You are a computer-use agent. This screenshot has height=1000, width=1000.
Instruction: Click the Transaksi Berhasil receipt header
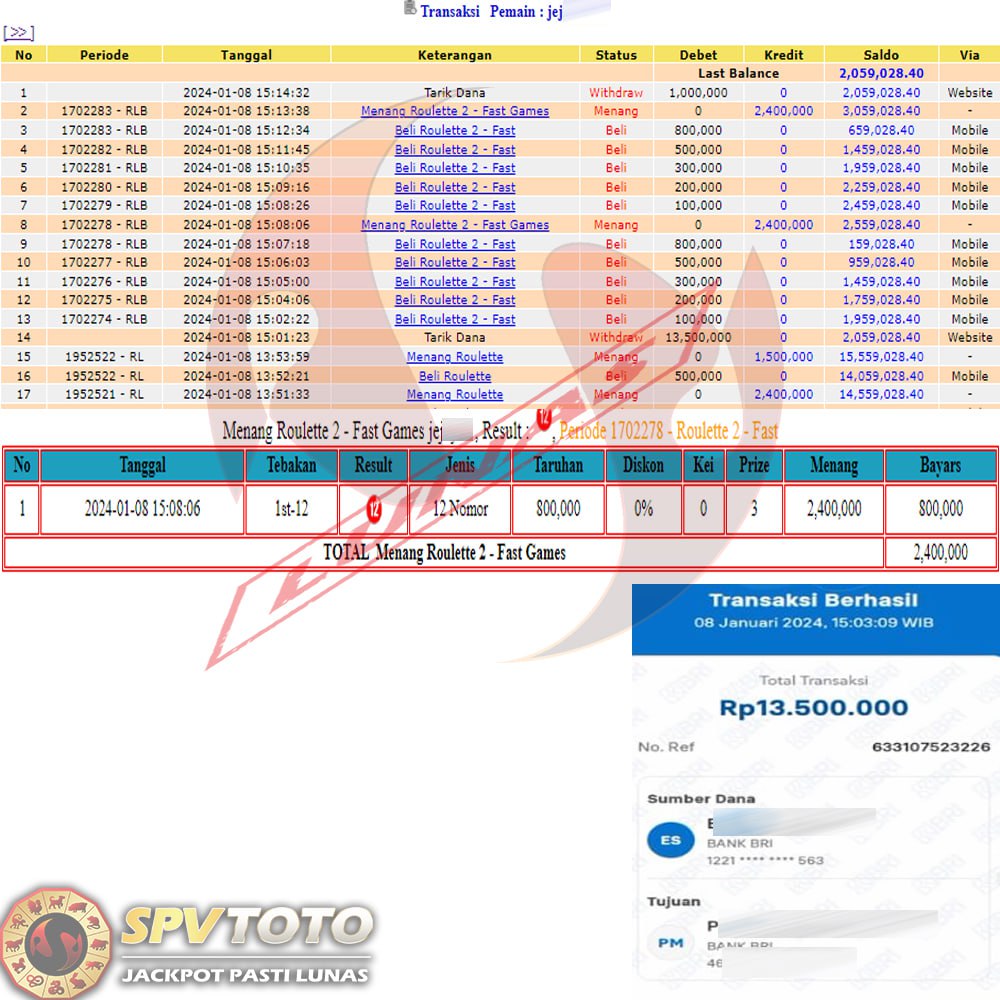pos(813,601)
